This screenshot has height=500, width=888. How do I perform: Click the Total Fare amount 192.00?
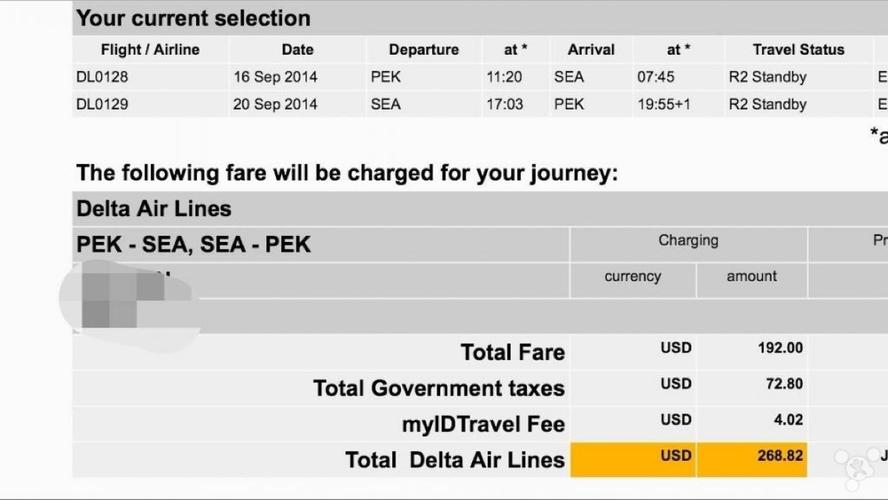tap(780, 348)
